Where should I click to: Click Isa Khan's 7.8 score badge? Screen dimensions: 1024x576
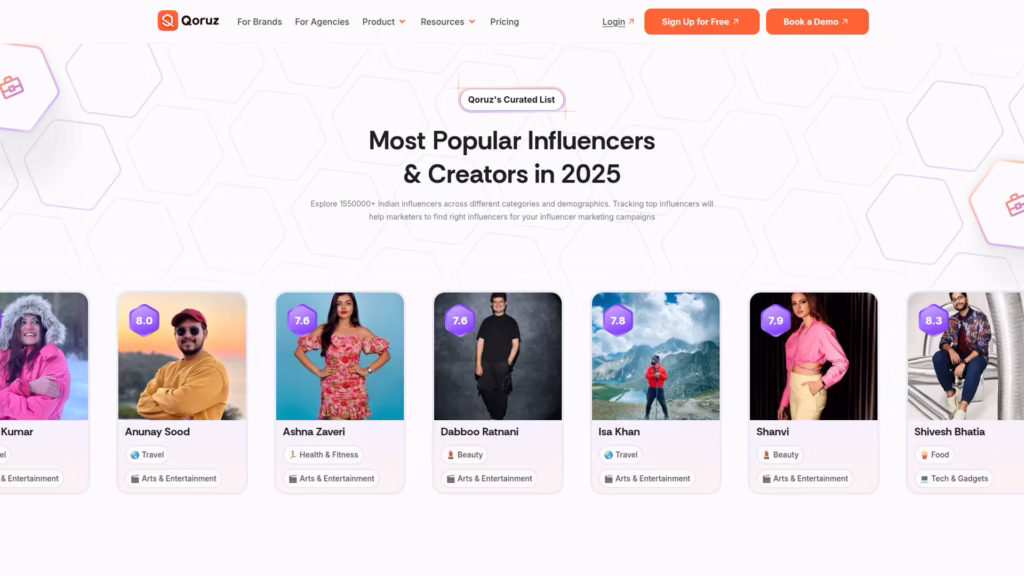[x=618, y=321]
